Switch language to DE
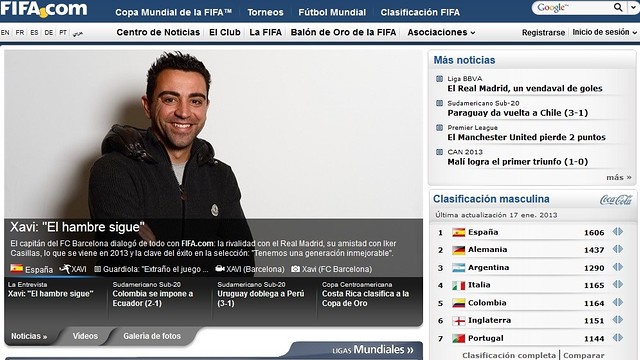The width and height of the screenshot is (640, 360). pyautogui.click(x=49, y=32)
